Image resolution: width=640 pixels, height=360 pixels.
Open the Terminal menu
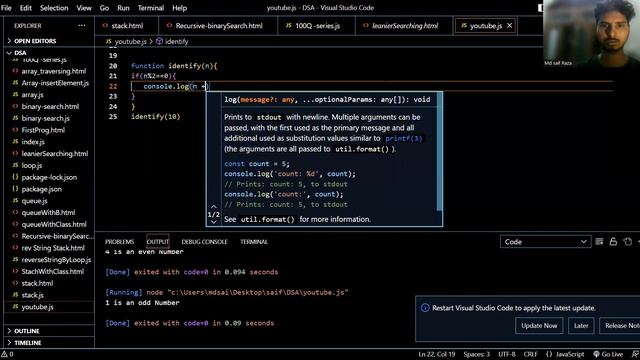(151, 8)
